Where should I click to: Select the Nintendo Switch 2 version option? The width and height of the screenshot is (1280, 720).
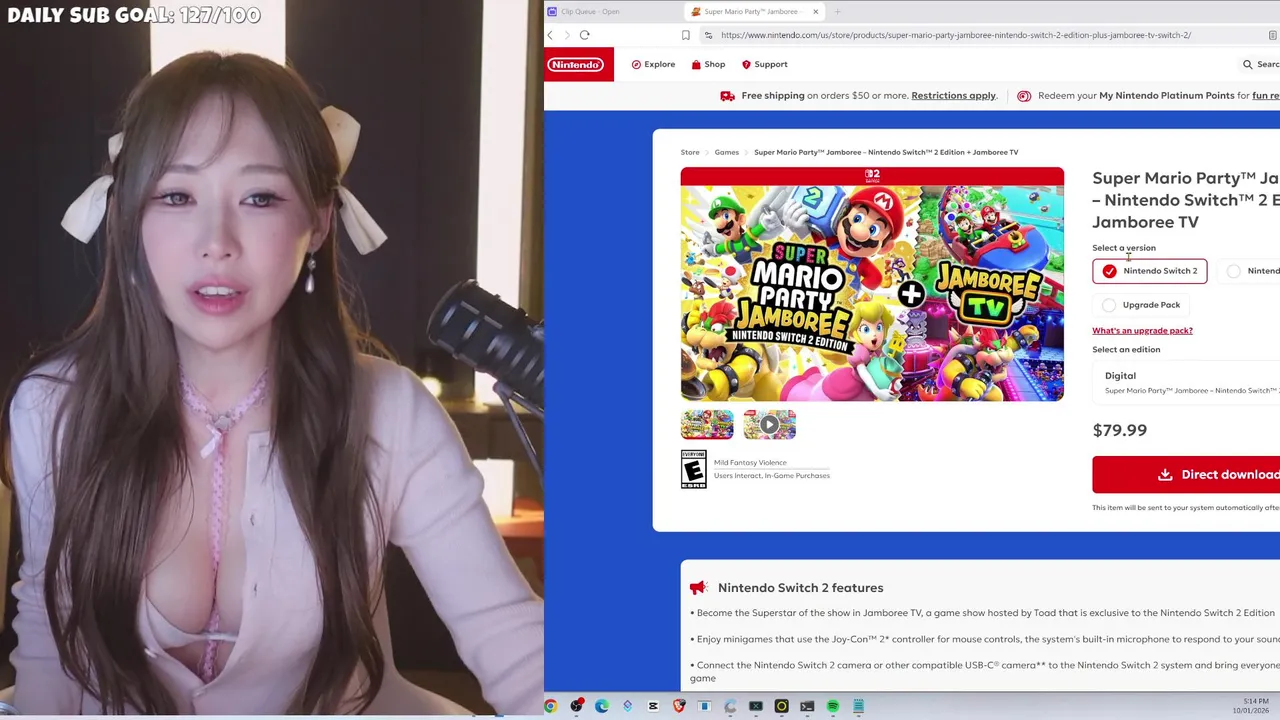pyautogui.click(x=1150, y=271)
